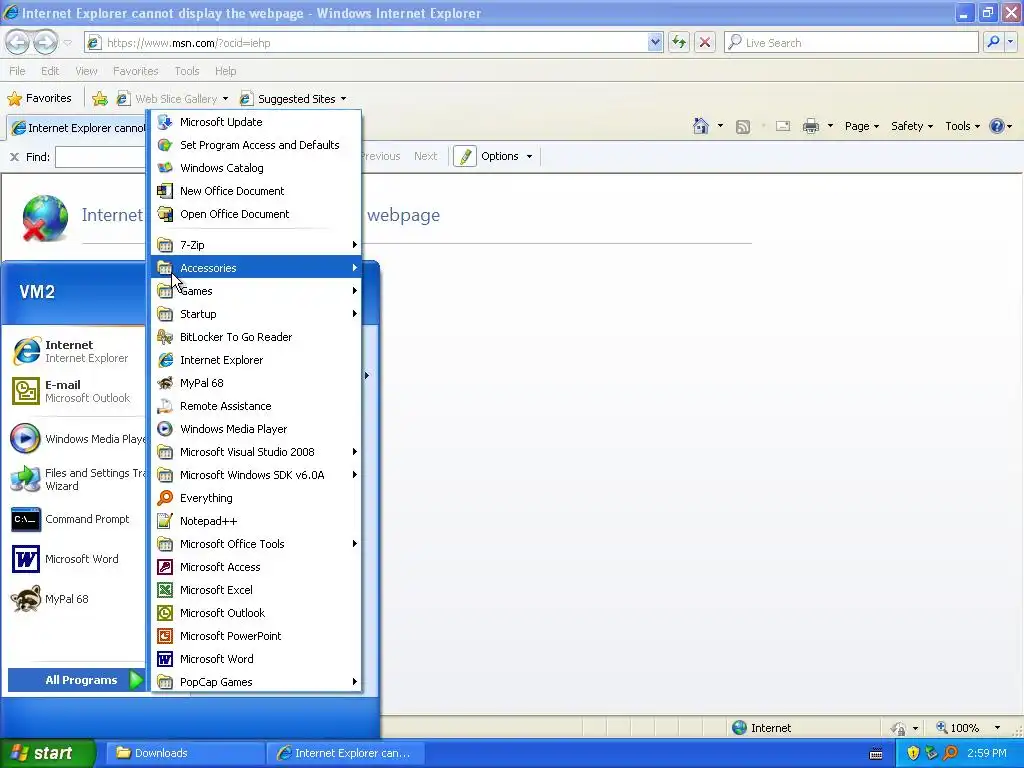
Task: Launch Microsoft Excel
Action: [256, 590]
